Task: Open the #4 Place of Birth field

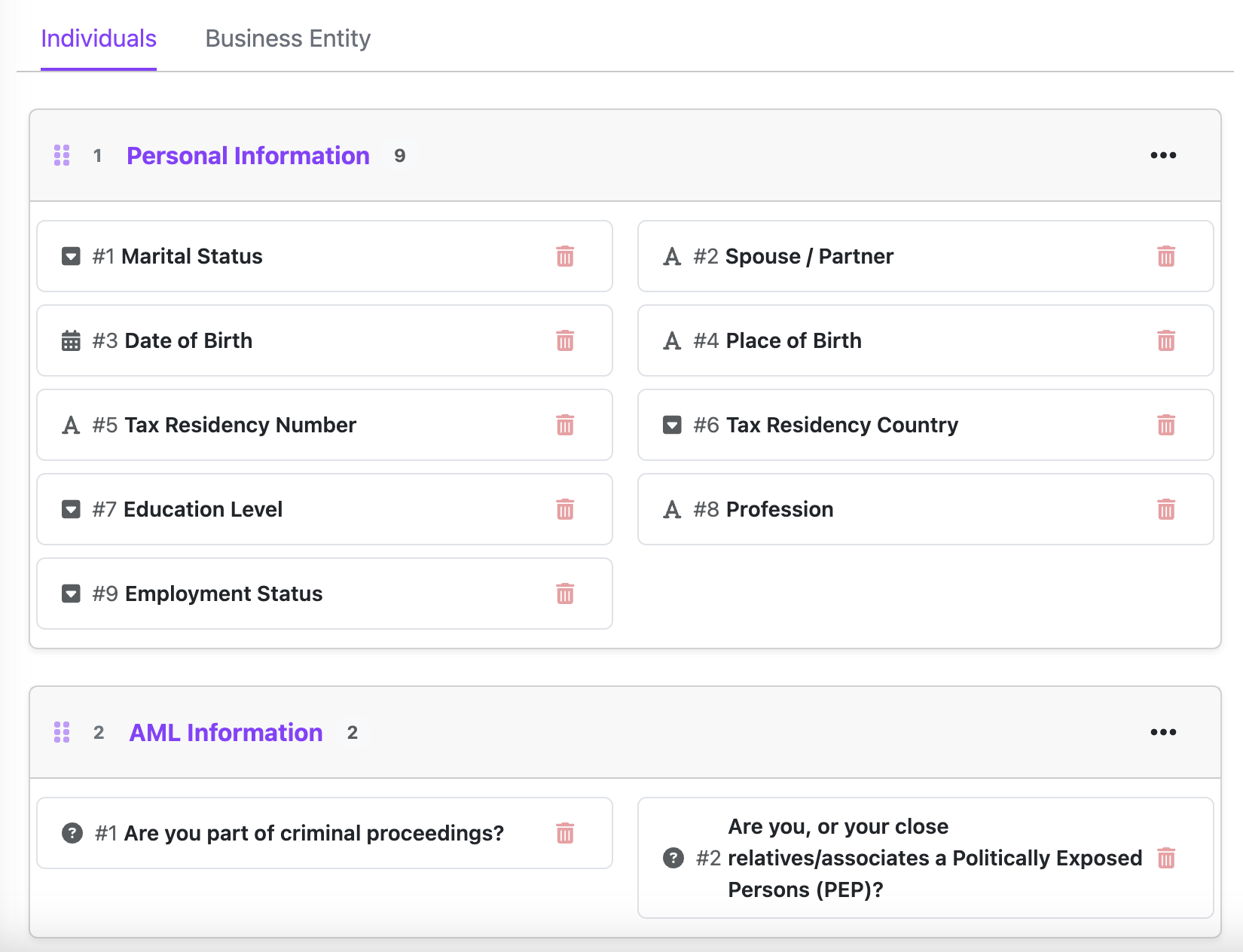Action: coord(926,340)
